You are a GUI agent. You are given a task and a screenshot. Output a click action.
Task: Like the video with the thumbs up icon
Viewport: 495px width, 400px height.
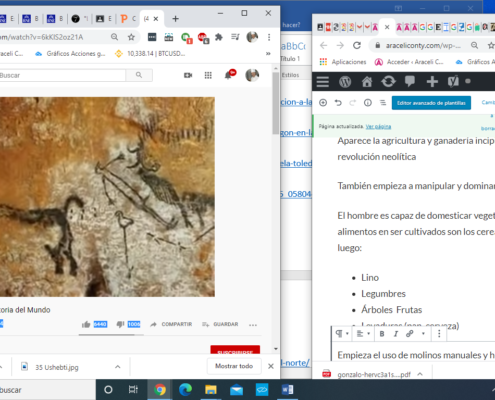point(86,324)
